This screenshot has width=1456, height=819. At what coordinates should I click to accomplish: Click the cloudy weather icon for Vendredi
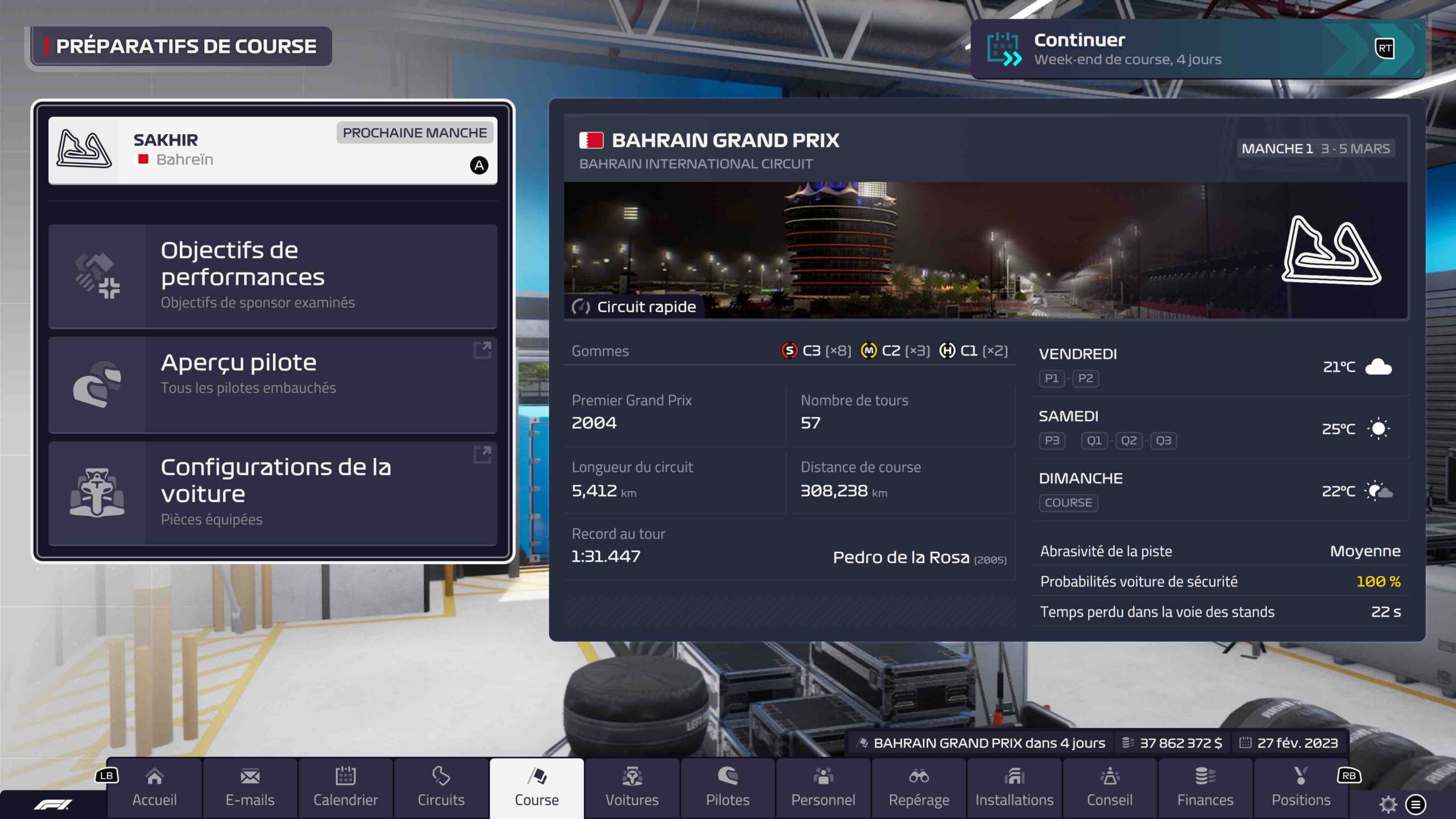pyautogui.click(x=1379, y=367)
